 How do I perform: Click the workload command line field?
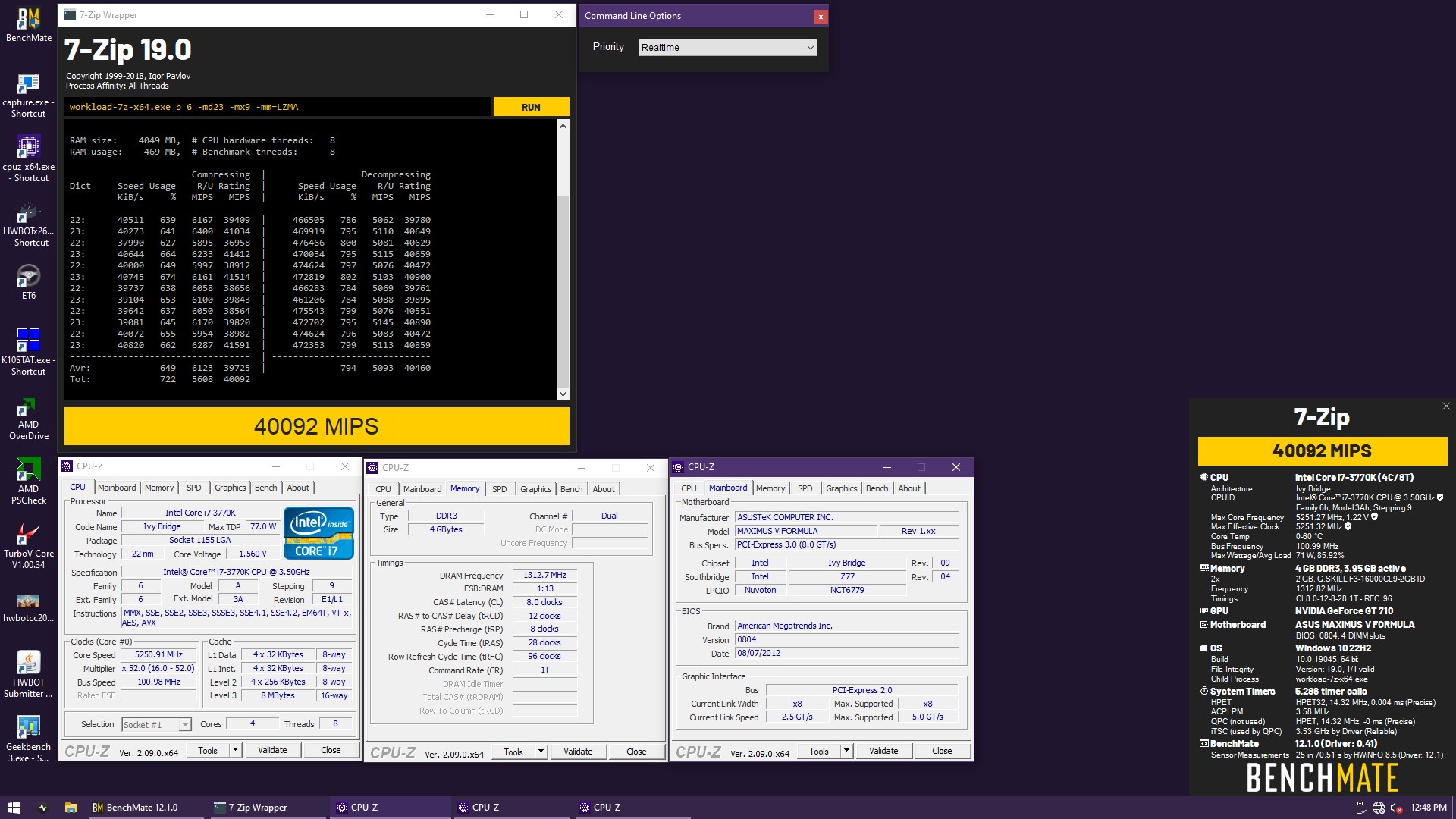click(278, 107)
